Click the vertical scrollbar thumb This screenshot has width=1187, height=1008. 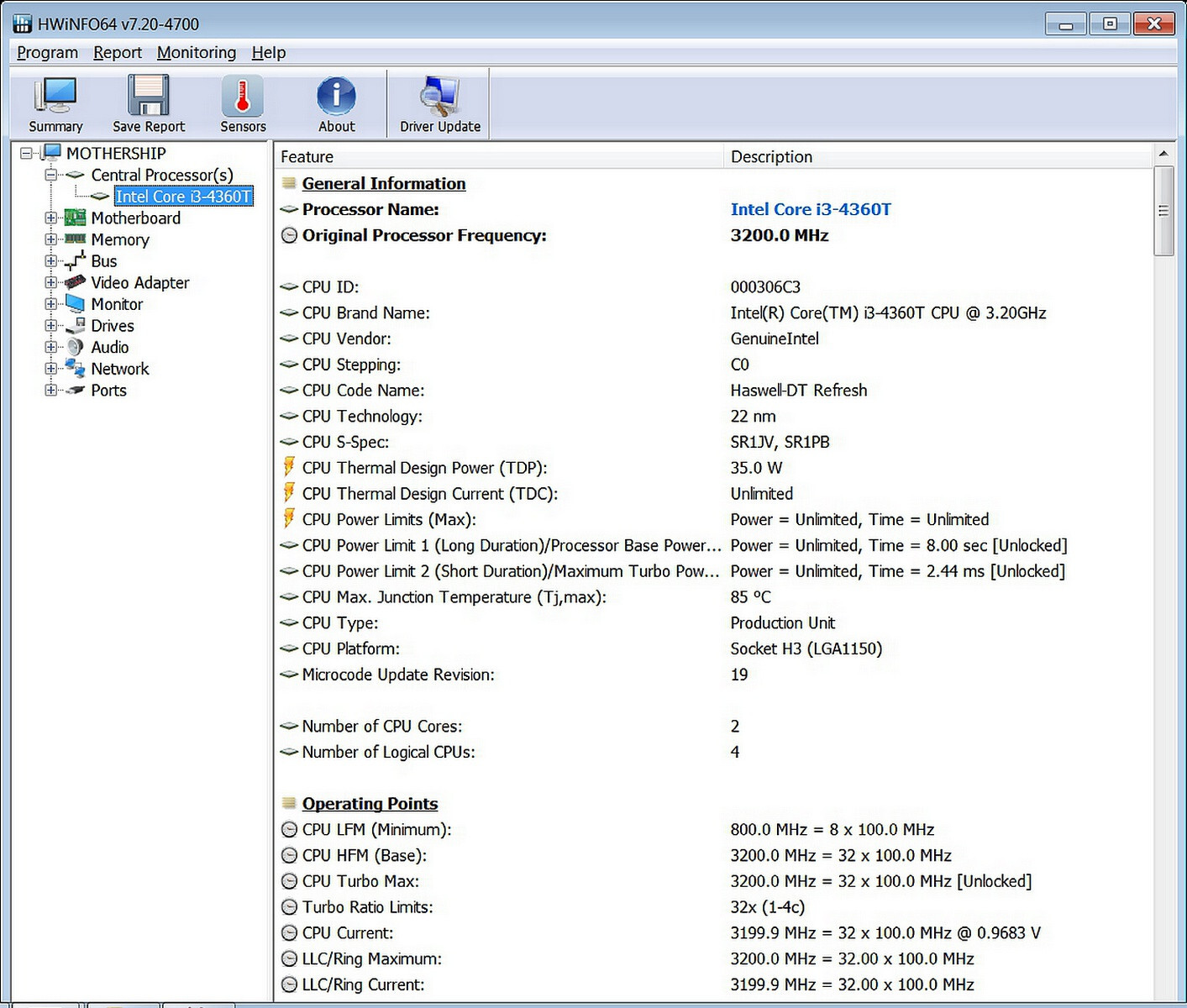(x=1163, y=211)
